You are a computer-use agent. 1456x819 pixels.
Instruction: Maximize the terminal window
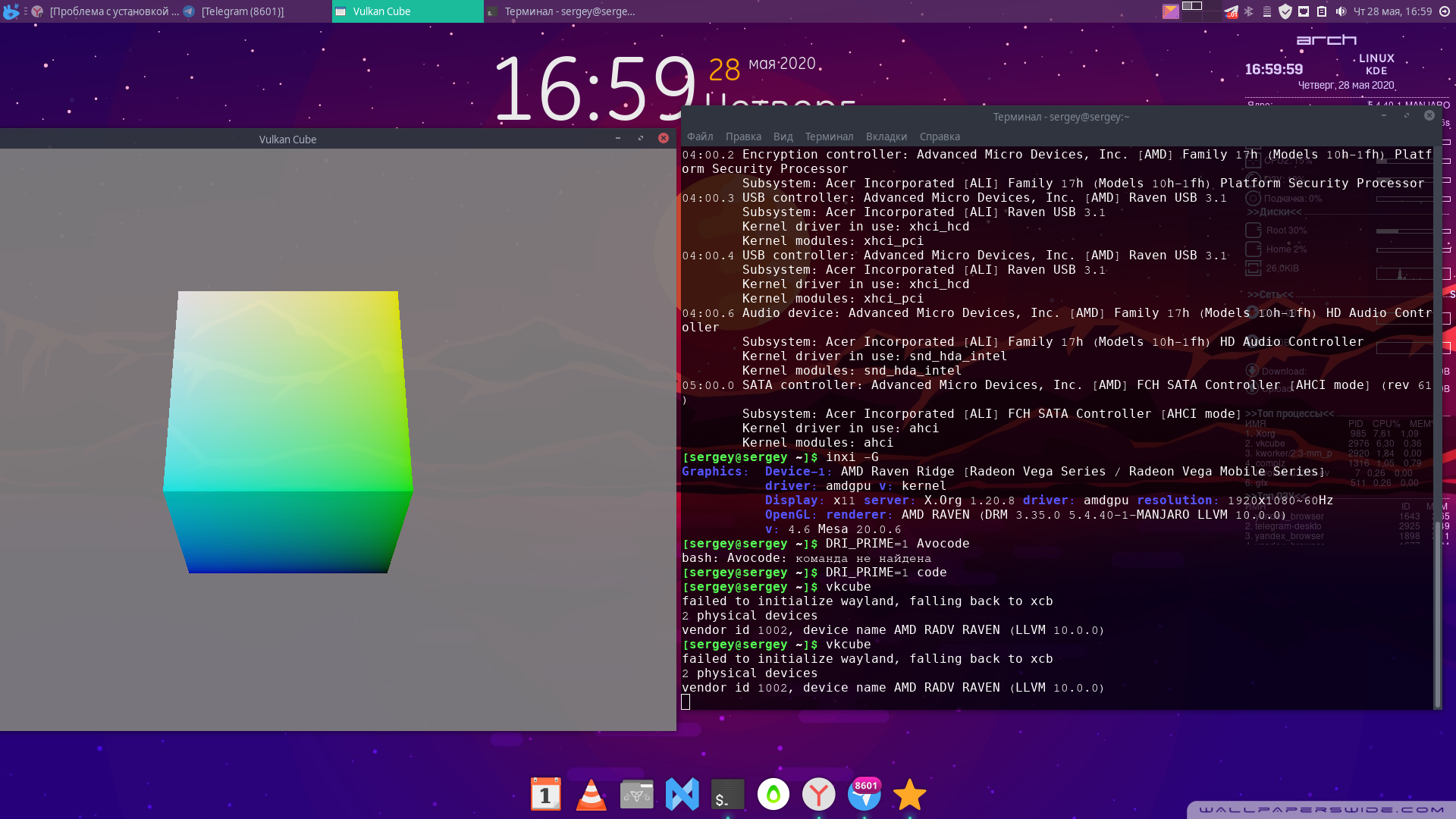coord(1407,115)
